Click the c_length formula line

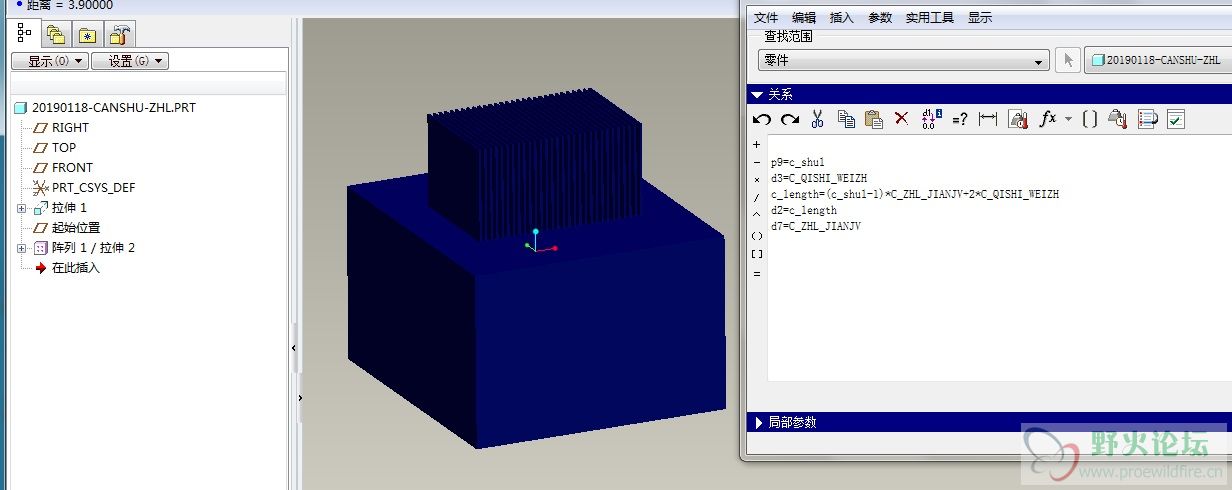[x=914, y=194]
